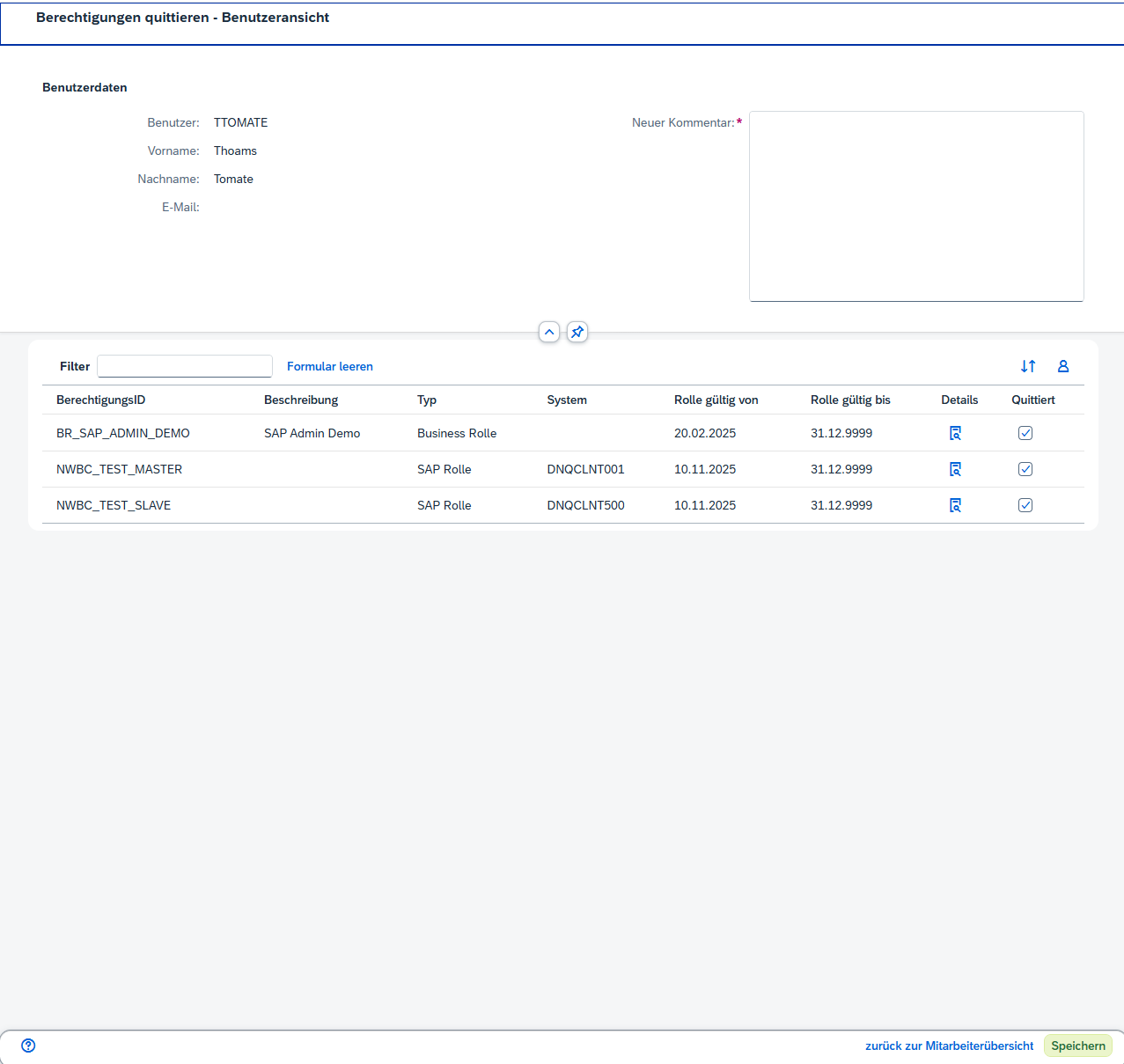The image size is (1124, 1064).
Task: Open details for BR_SAP_ADMIN_DEMO role
Action: point(955,433)
